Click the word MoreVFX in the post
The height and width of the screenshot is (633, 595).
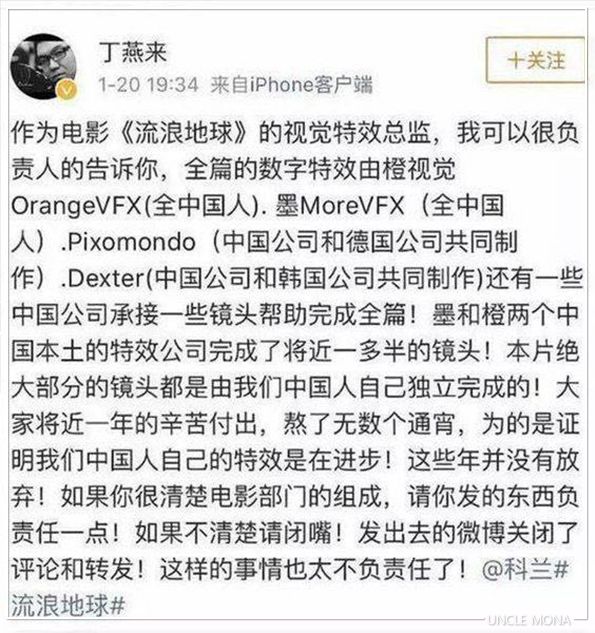click(351, 206)
